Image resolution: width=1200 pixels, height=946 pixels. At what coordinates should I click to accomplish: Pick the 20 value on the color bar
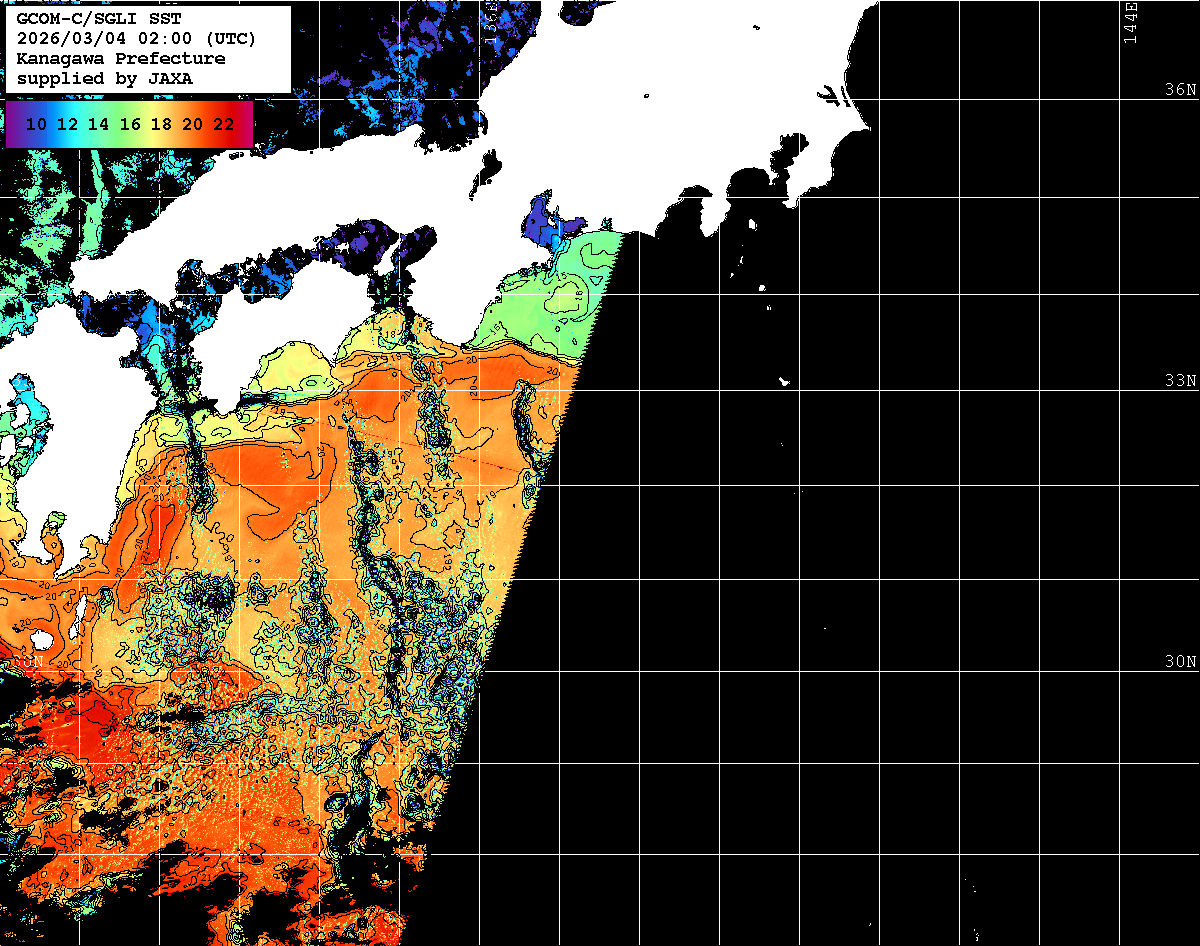[x=192, y=124]
